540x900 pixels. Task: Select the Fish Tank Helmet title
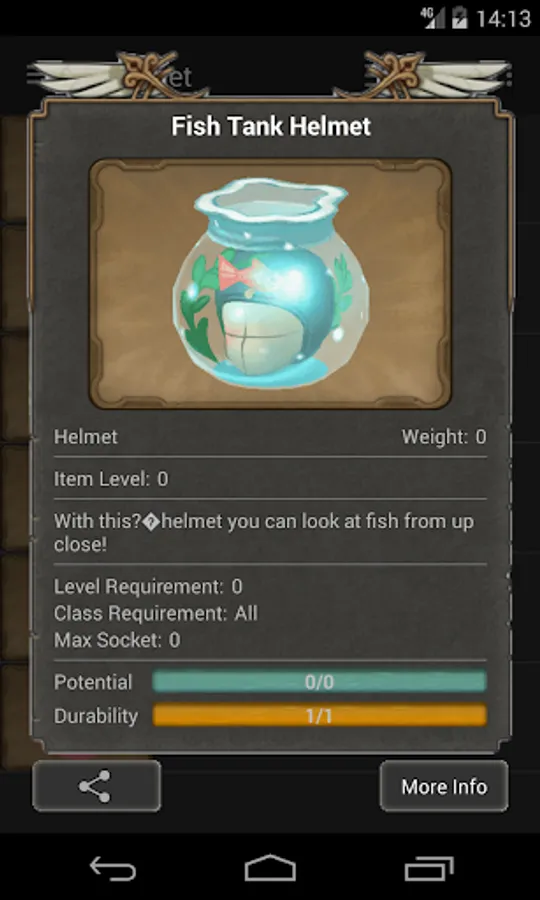tap(271, 127)
